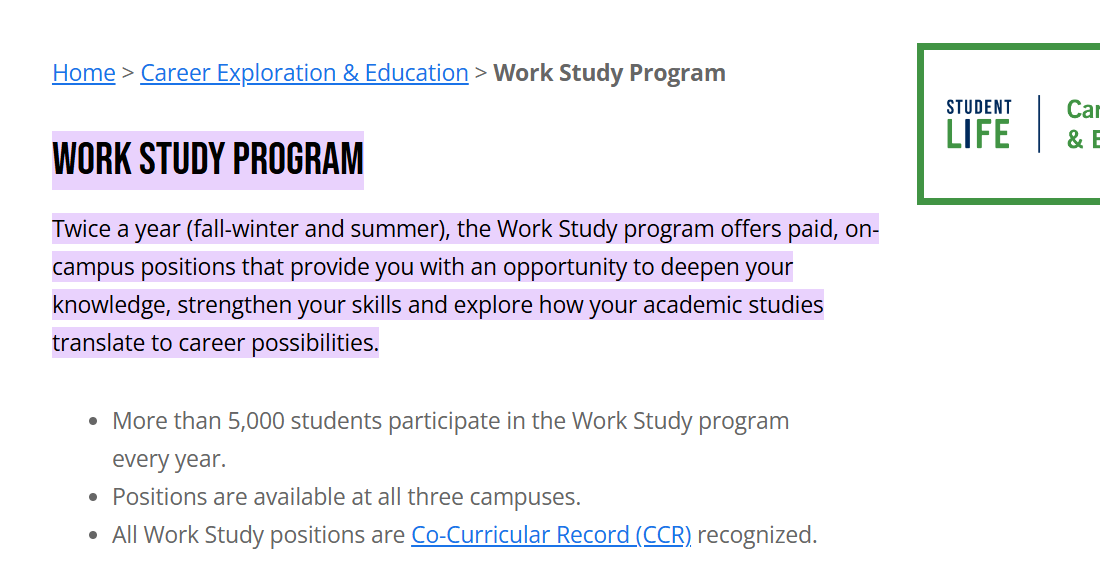Click the Work Study Program breadcrumb text
The height and width of the screenshot is (581, 1100).
609,73
